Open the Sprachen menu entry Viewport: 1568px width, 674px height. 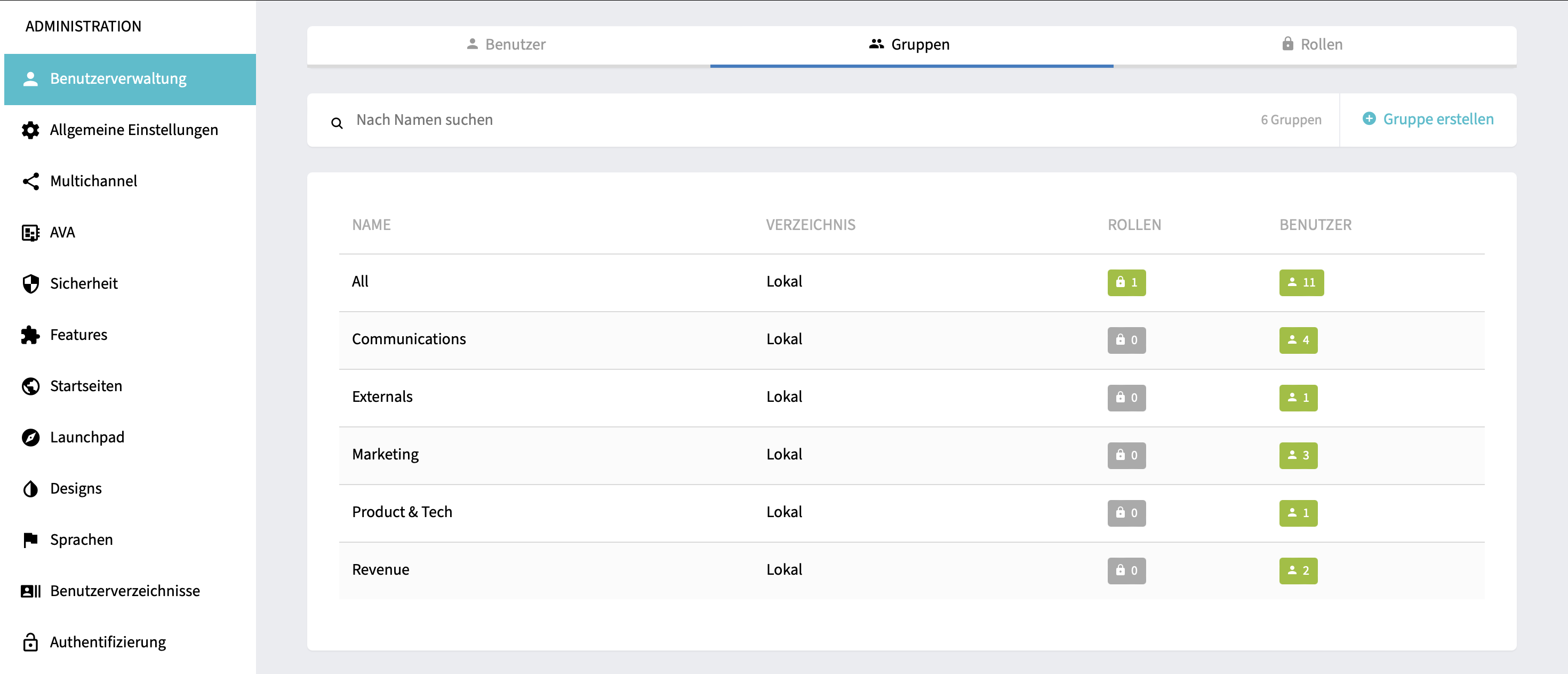pyautogui.click(x=130, y=540)
